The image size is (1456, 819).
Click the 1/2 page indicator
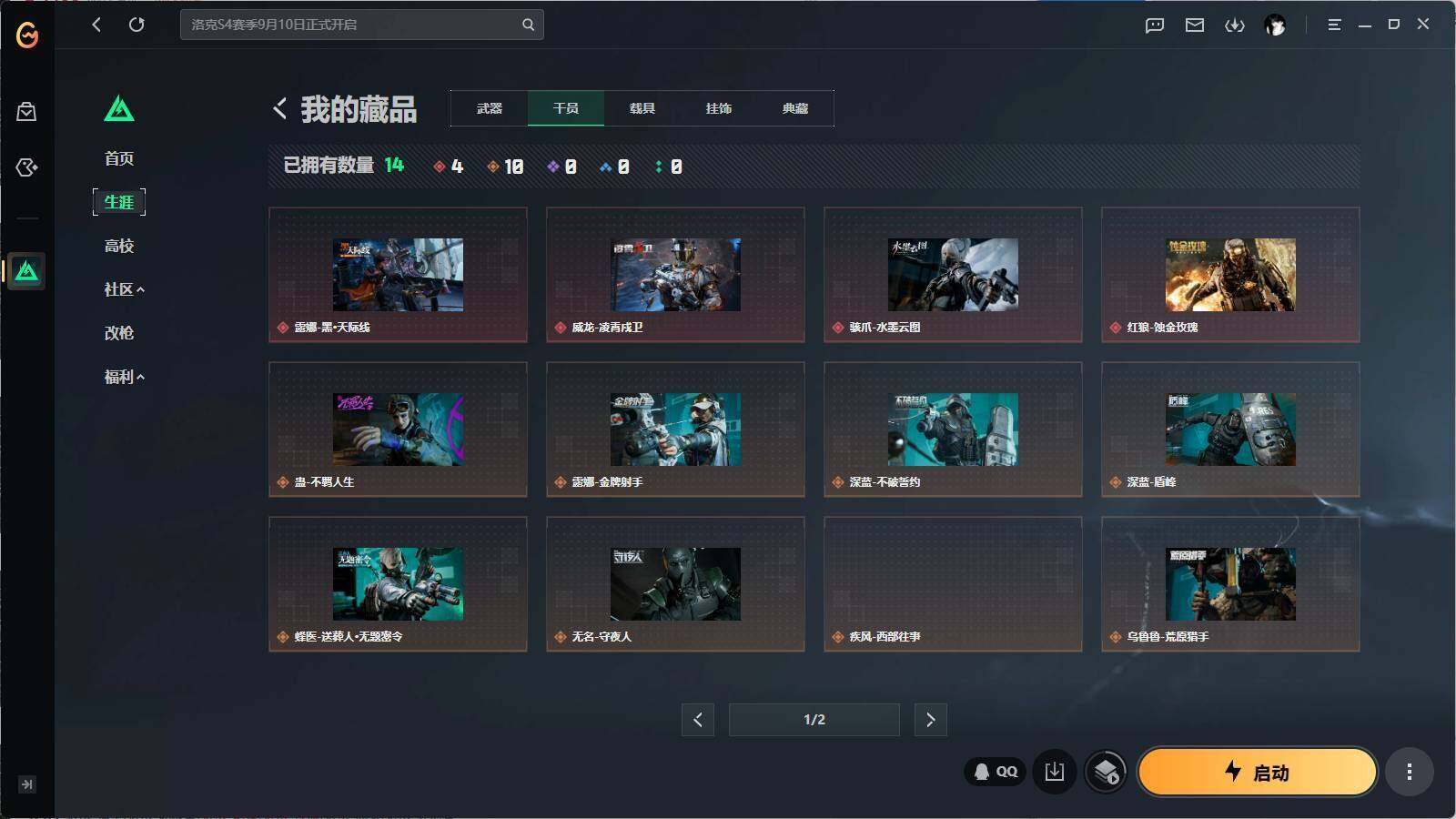click(x=814, y=720)
